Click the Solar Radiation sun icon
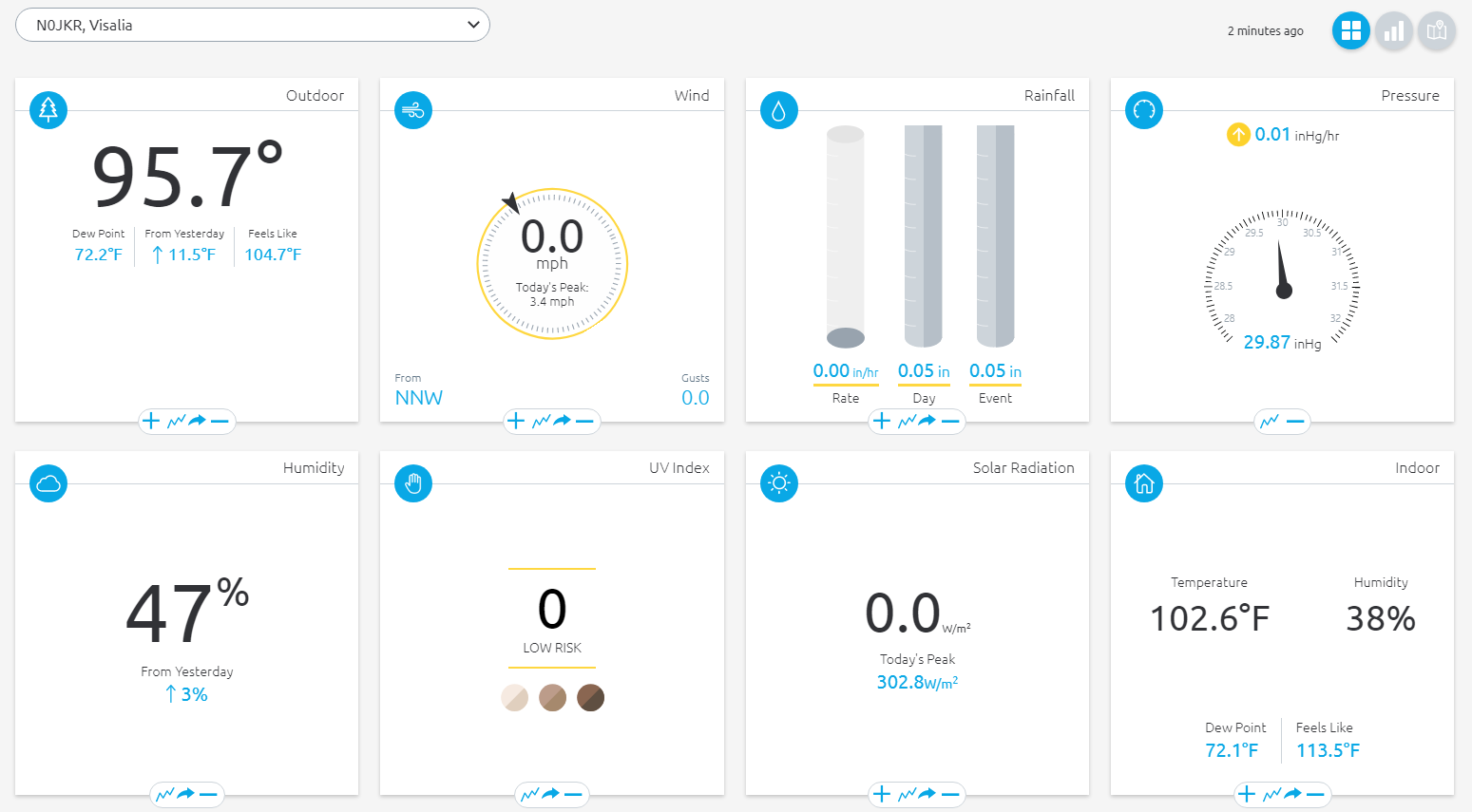The width and height of the screenshot is (1472, 812). coord(779,483)
